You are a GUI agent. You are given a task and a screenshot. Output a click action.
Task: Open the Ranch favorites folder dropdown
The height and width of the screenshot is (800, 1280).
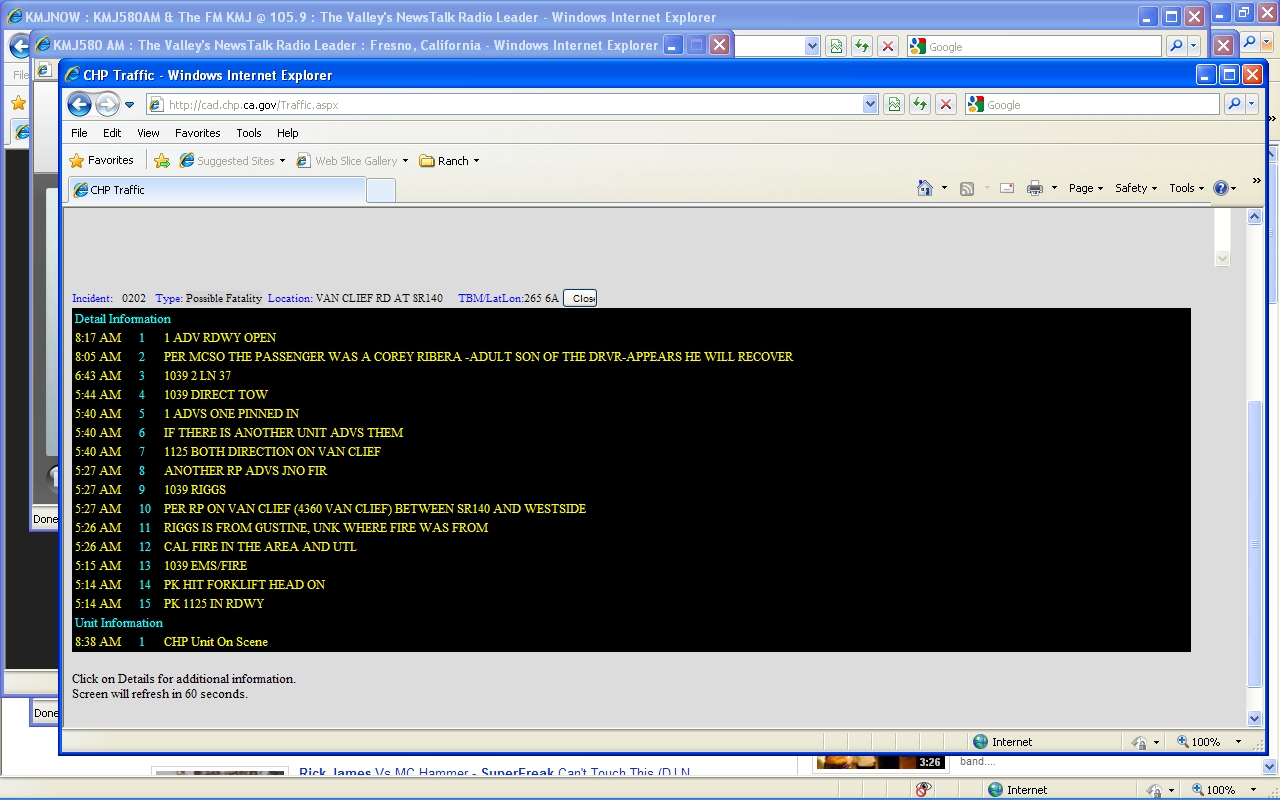(449, 161)
